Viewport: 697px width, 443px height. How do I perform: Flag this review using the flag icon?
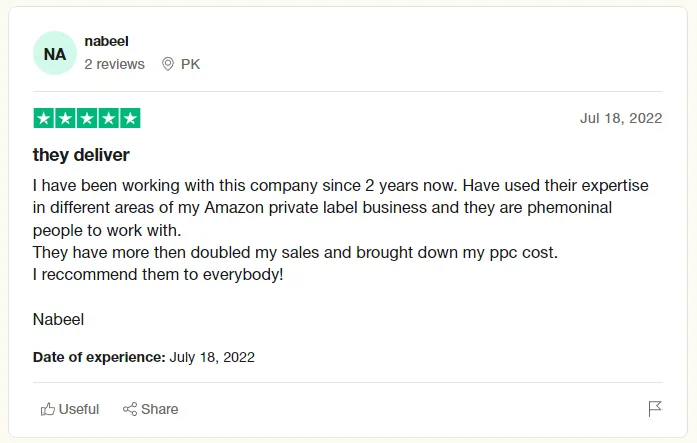click(x=655, y=409)
